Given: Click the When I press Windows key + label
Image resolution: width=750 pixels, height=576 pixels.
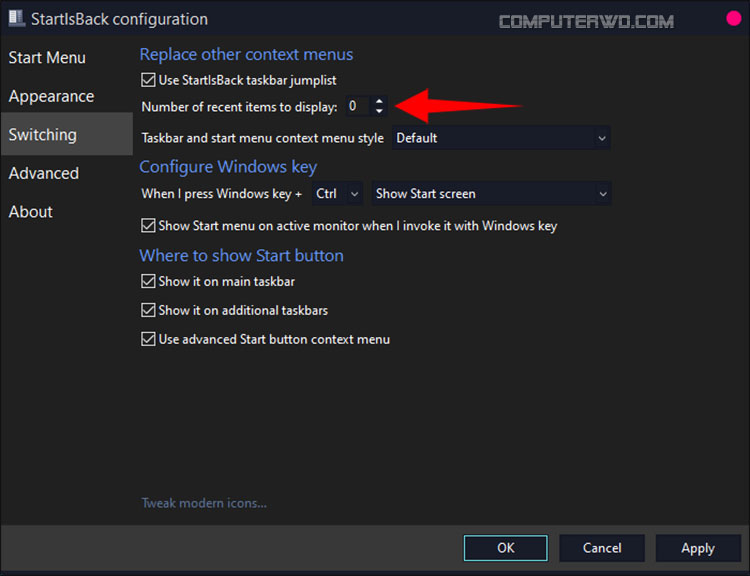Looking at the screenshot, I should (x=221, y=194).
